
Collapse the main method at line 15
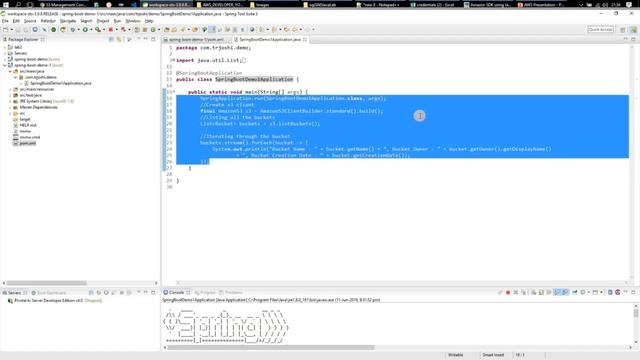[x=174, y=92]
